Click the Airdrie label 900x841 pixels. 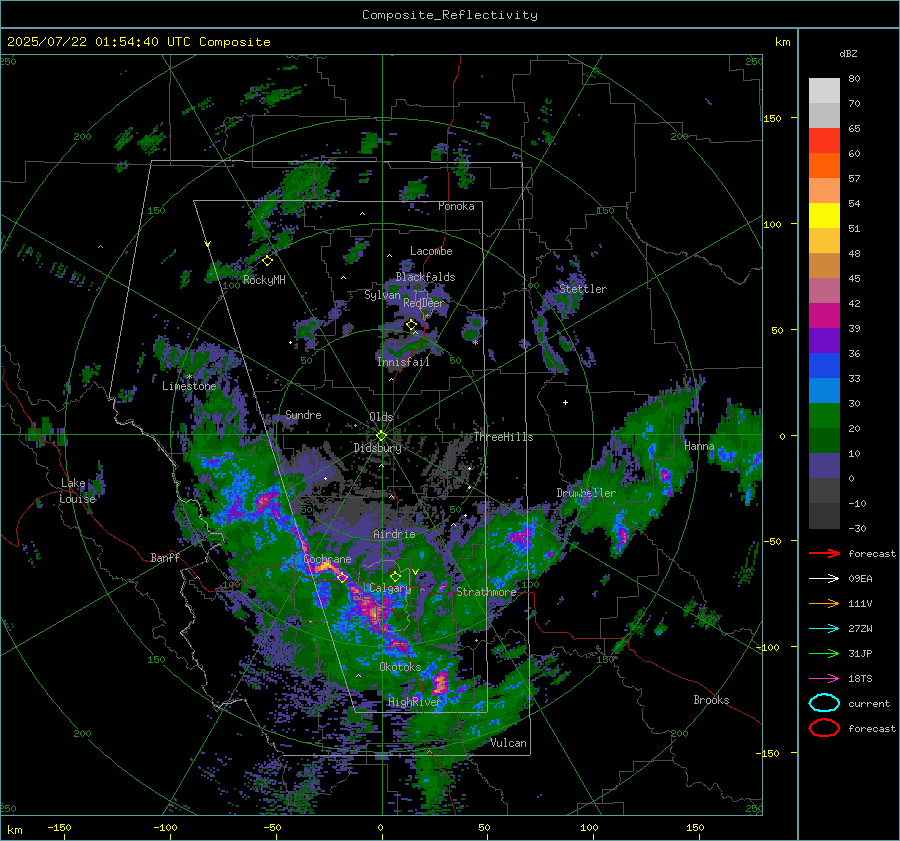click(394, 534)
